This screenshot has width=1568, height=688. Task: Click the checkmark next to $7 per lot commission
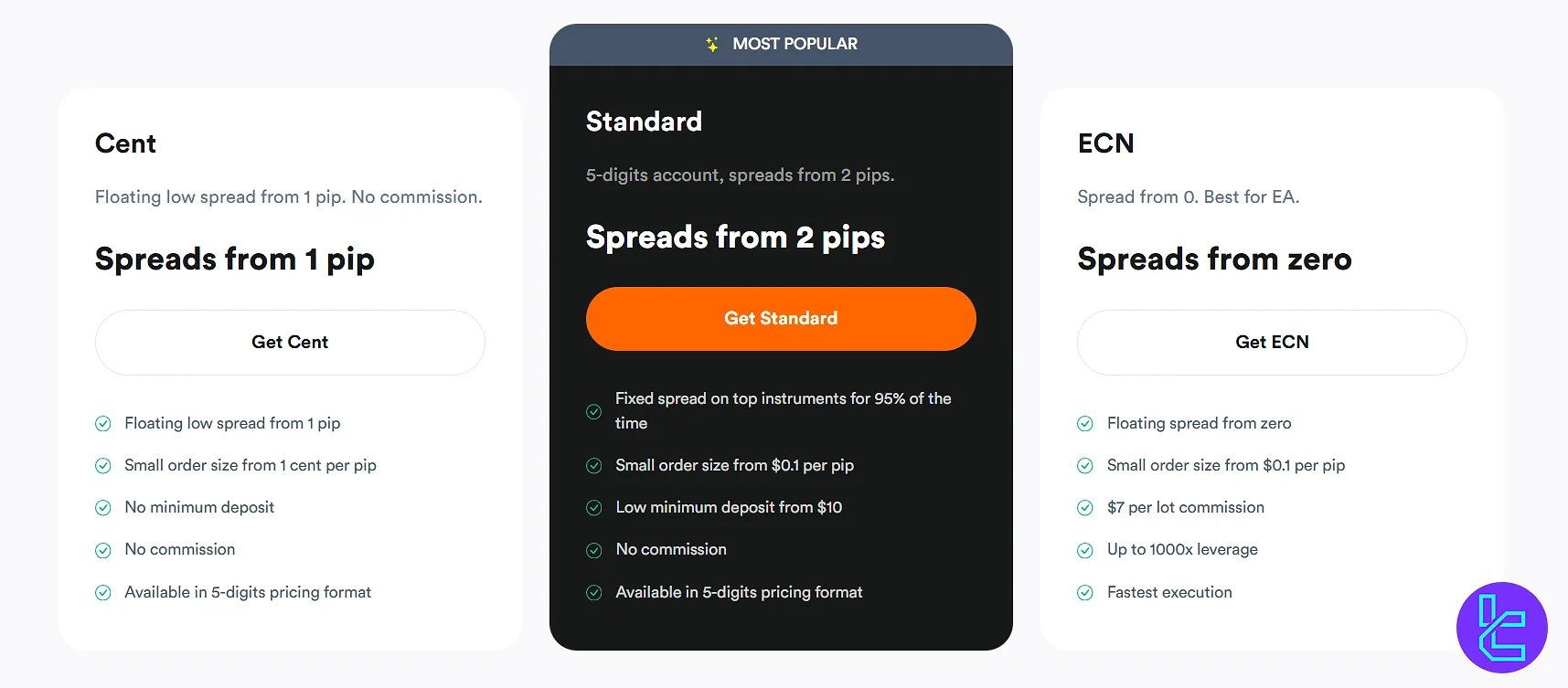[1085, 508]
